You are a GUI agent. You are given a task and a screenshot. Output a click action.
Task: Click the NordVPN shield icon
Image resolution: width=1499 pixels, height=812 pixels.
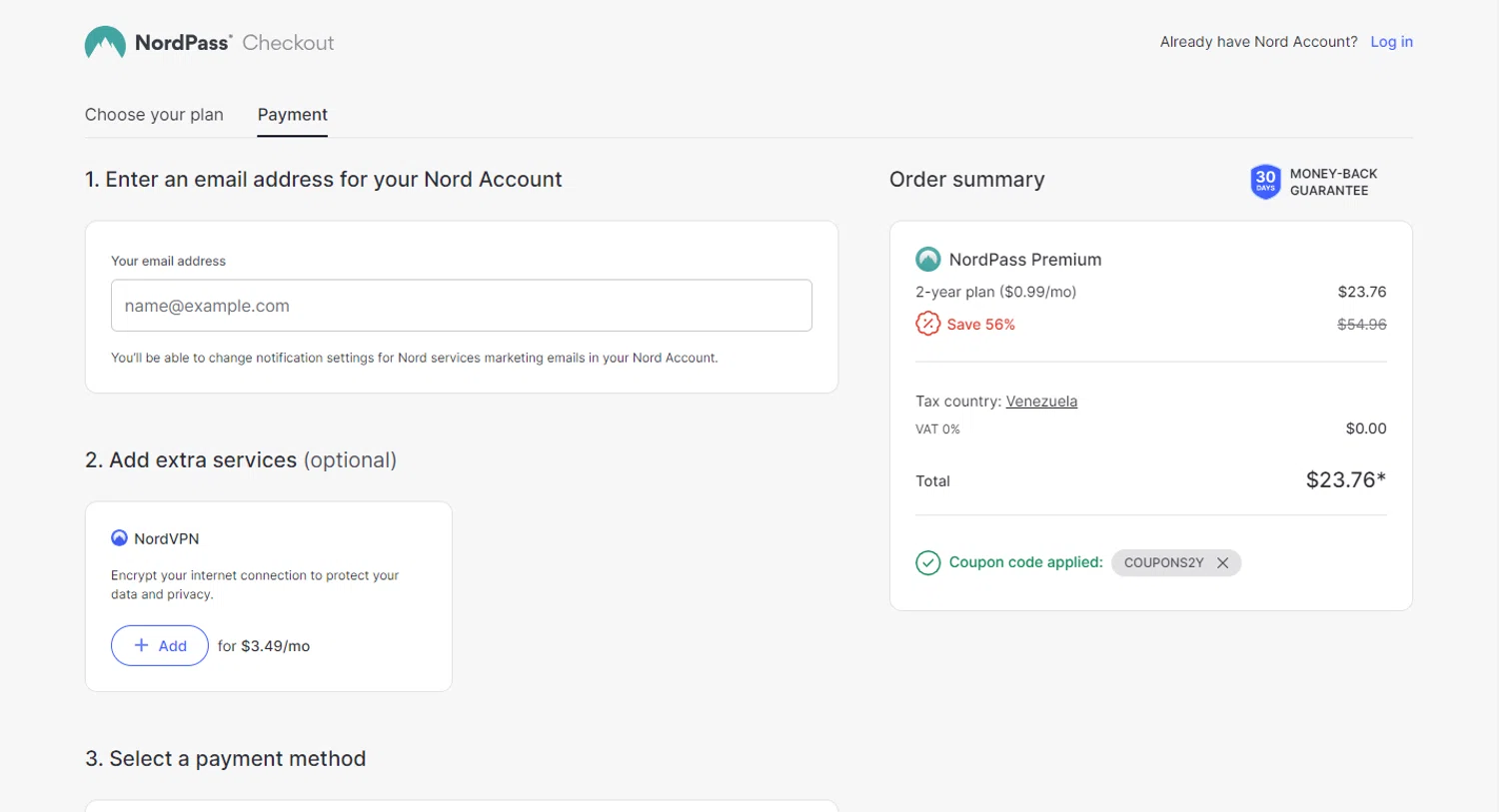[119, 538]
